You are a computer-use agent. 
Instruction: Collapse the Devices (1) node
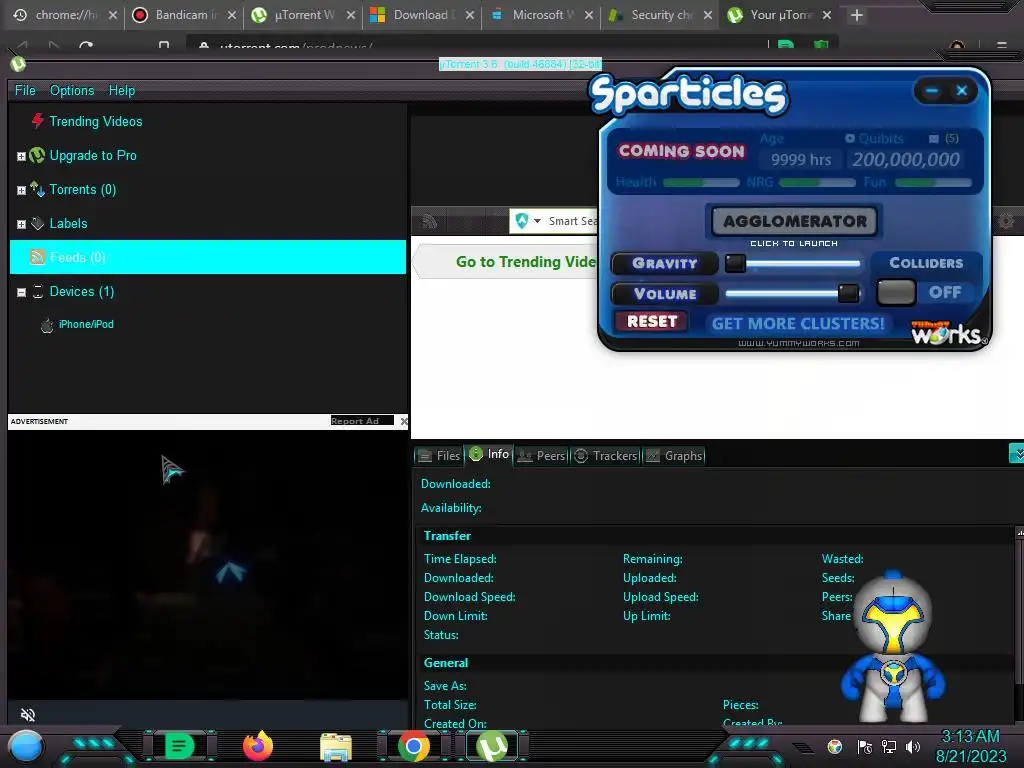pyautogui.click(x=21, y=292)
